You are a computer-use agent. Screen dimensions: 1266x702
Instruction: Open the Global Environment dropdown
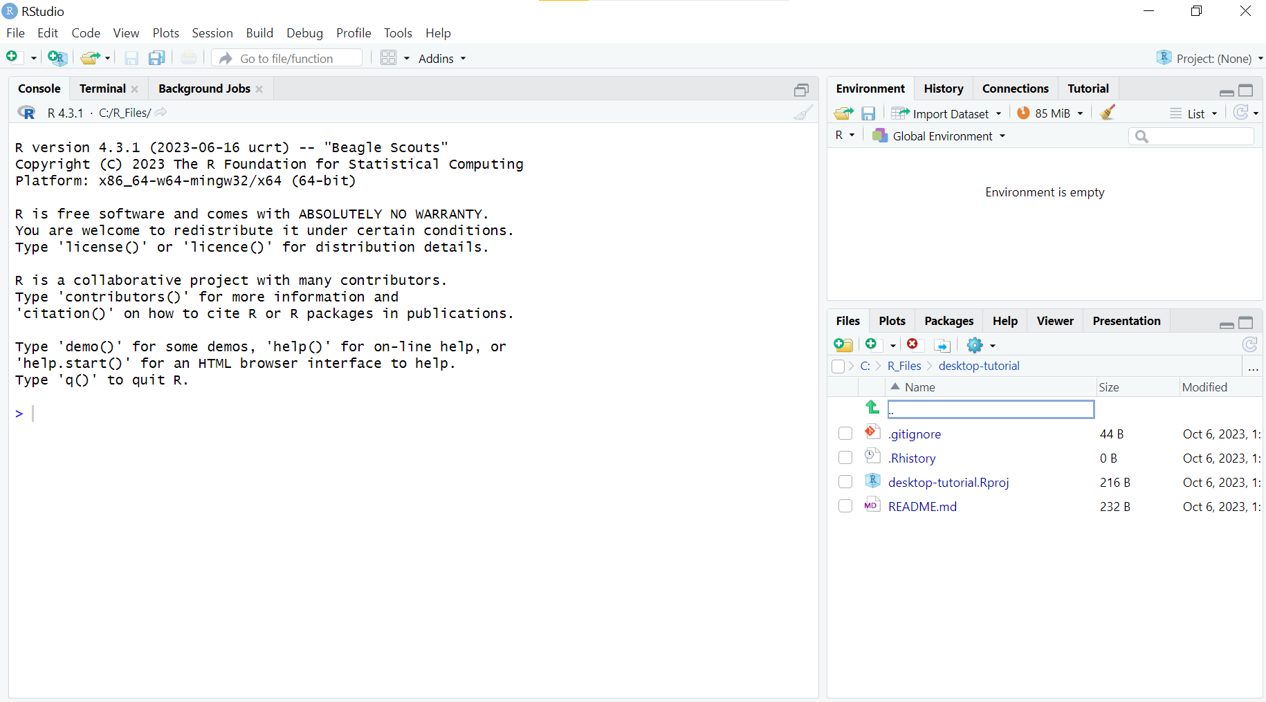(939, 136)
